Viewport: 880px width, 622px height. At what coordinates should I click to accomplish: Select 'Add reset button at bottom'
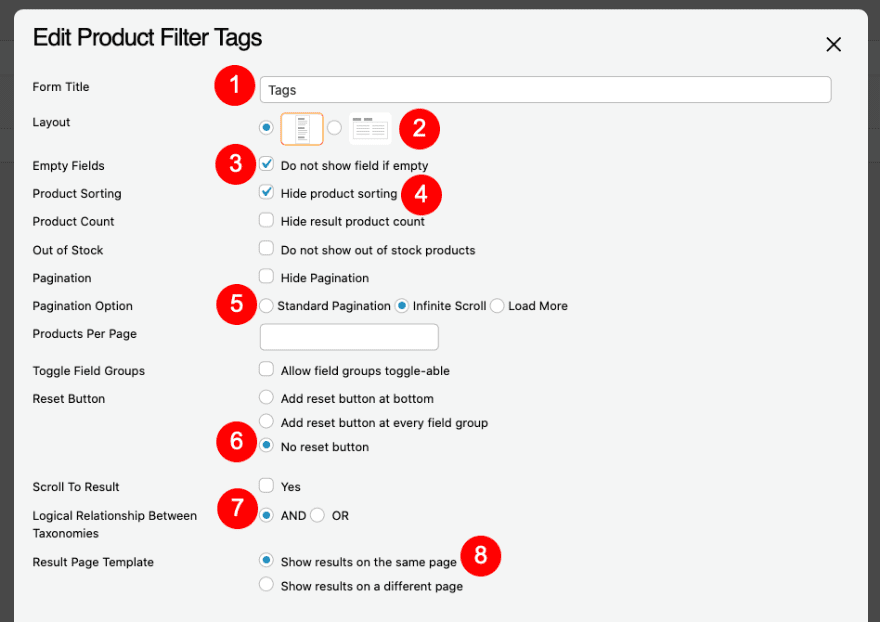click(x=266, y=398)
